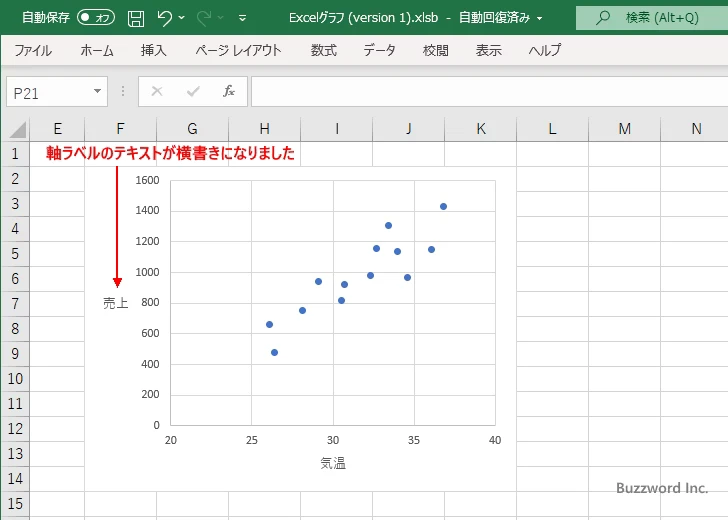Open the ホーム tab
This screenshot has height=520, width=728.
click(97, 50)
